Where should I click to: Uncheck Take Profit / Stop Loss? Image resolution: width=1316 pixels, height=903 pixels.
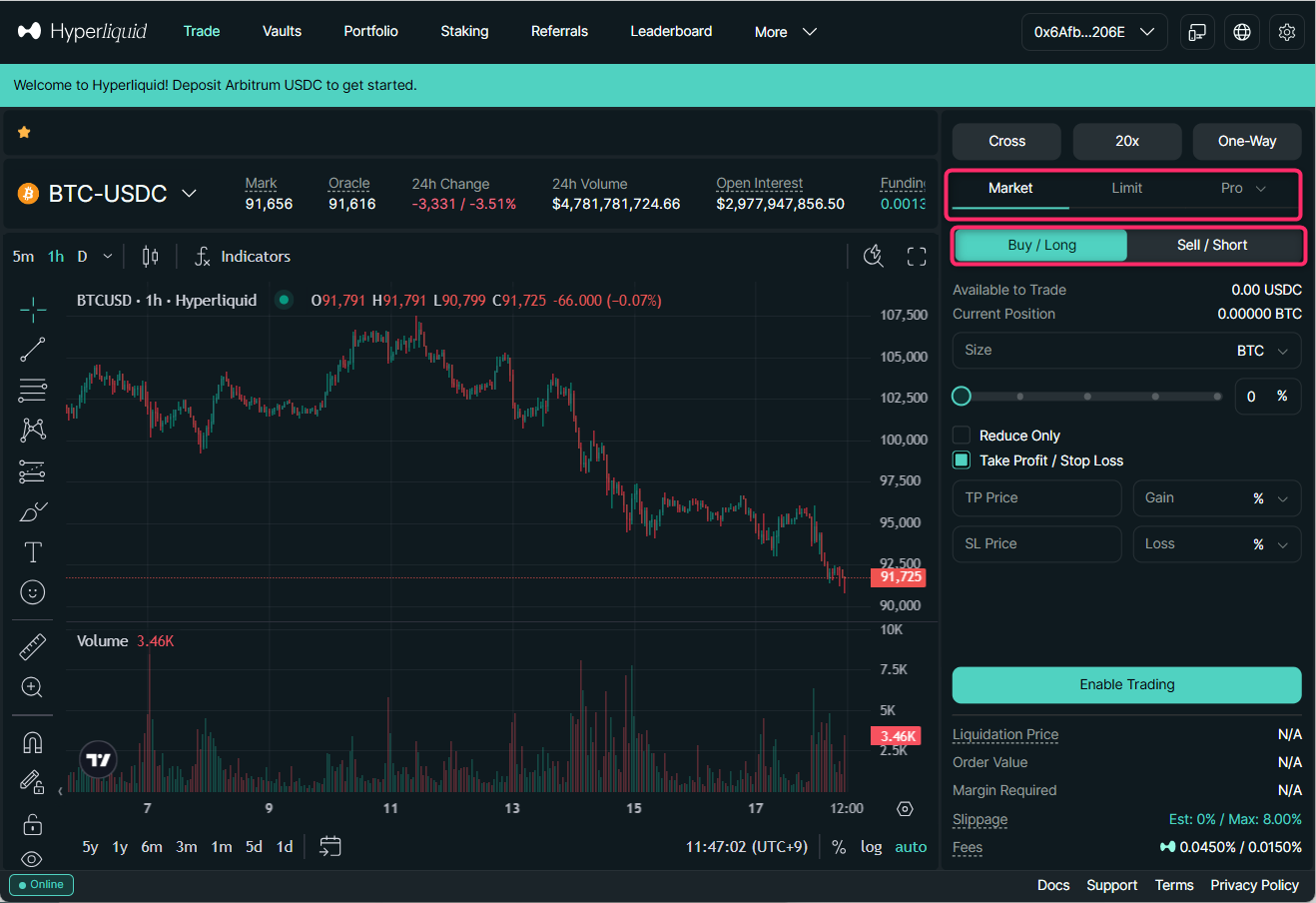tap(962, 460)
